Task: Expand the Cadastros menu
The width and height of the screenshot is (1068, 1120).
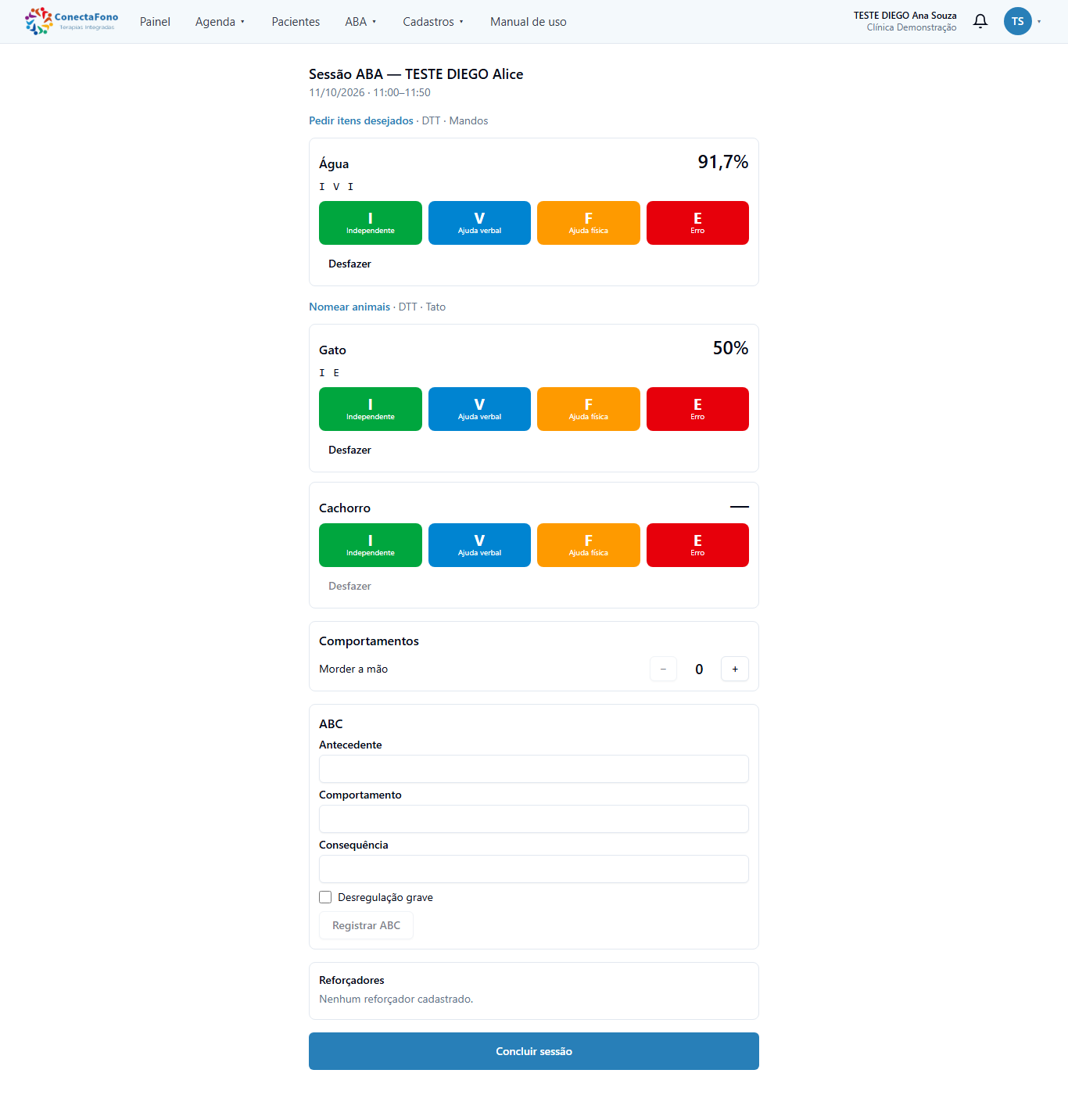Action: (433, 22)
